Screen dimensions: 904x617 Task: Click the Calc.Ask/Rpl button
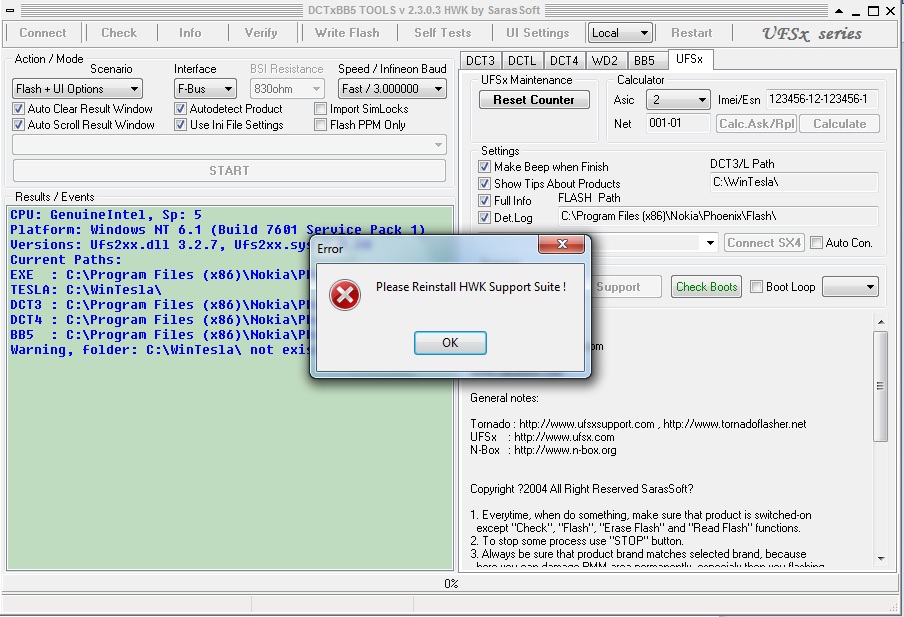[x=756, y=124]
